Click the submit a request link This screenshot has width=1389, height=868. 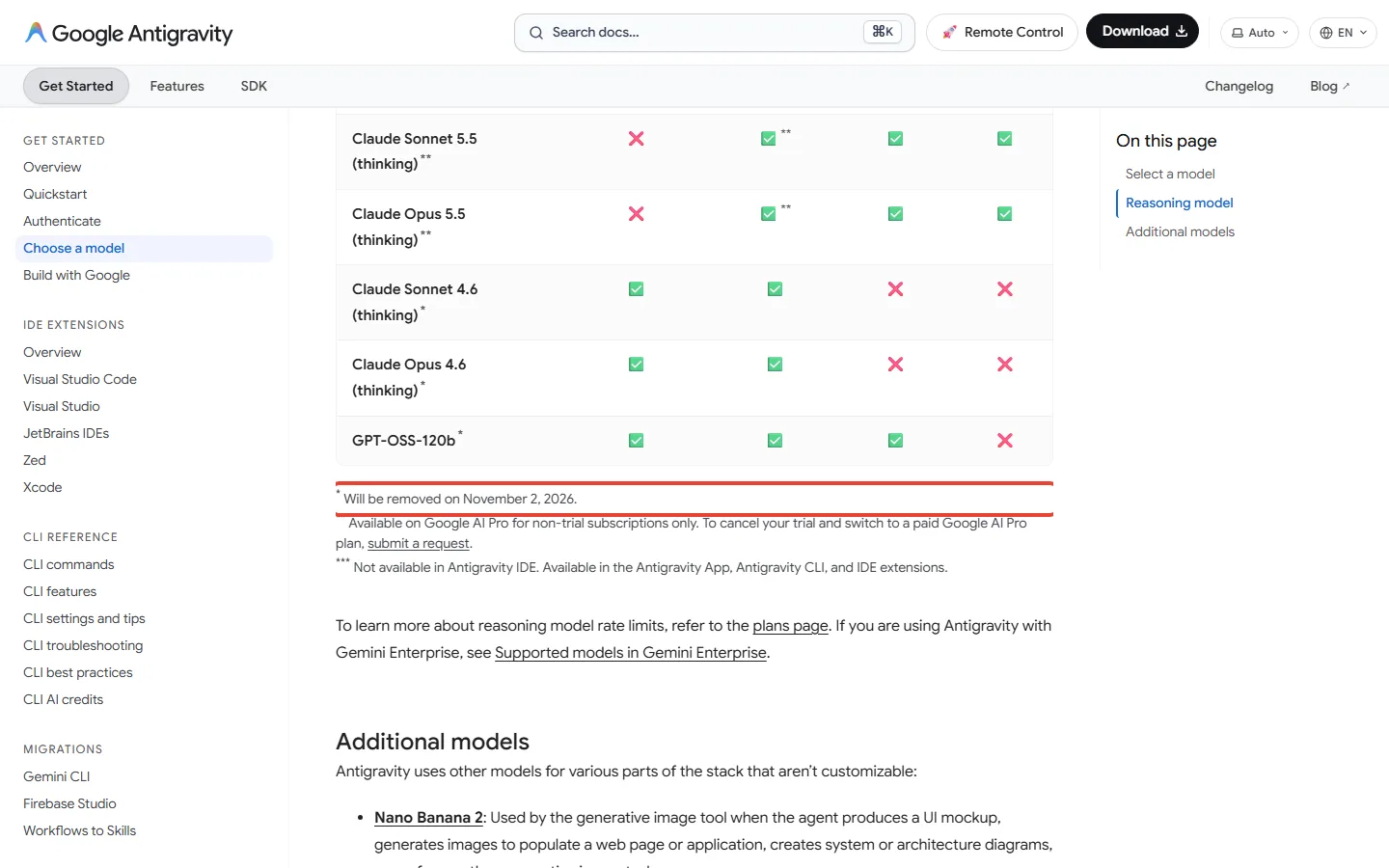[x=419, y=543]
